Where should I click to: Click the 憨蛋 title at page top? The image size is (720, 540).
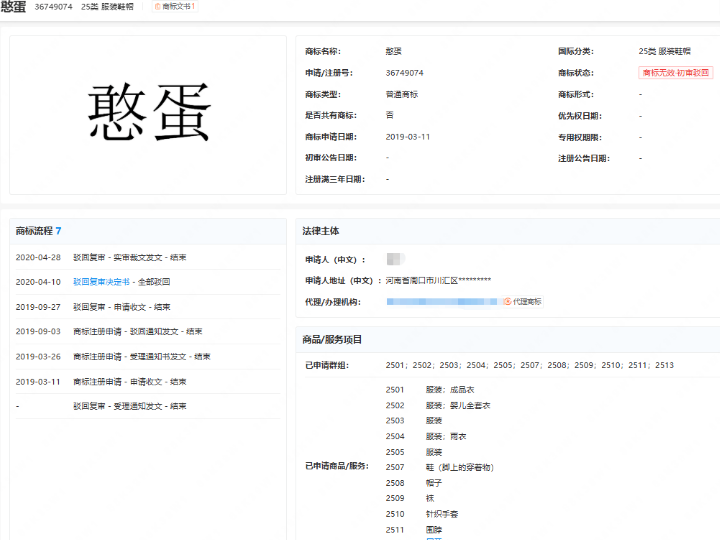click(x=13, y=6)
